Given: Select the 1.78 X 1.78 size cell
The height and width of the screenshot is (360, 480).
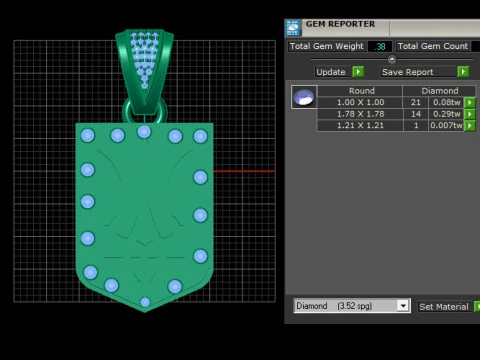Looking at the screenshot, I should [360, 114].
